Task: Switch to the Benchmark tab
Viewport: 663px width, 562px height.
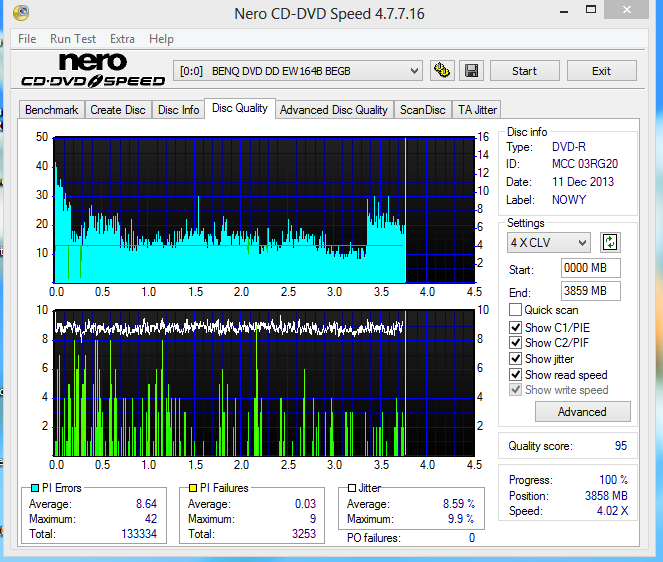Action: pyautogui.click(x=52, y=110)
